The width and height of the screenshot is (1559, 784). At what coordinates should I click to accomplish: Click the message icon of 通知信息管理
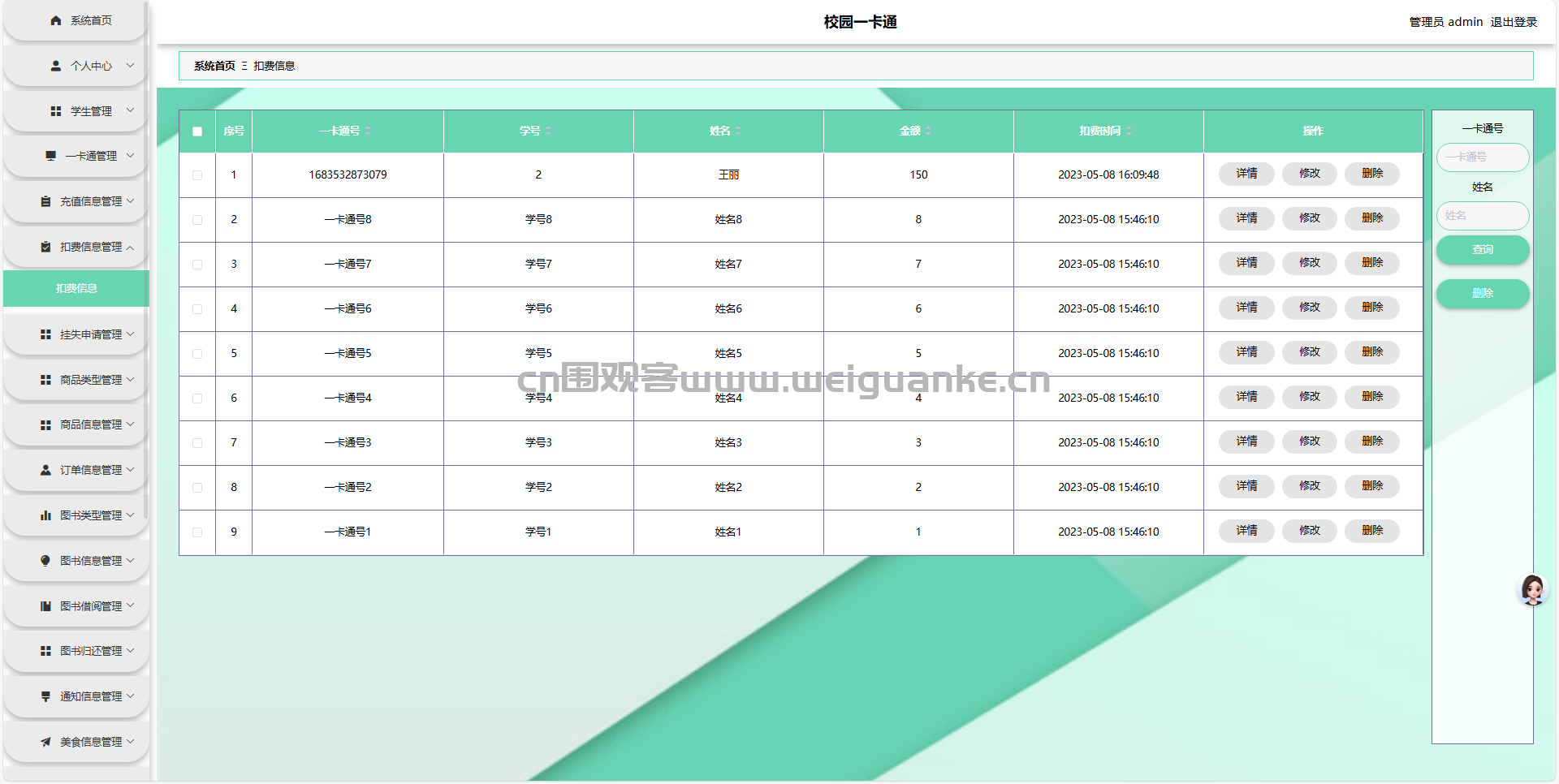coord(45,696)
